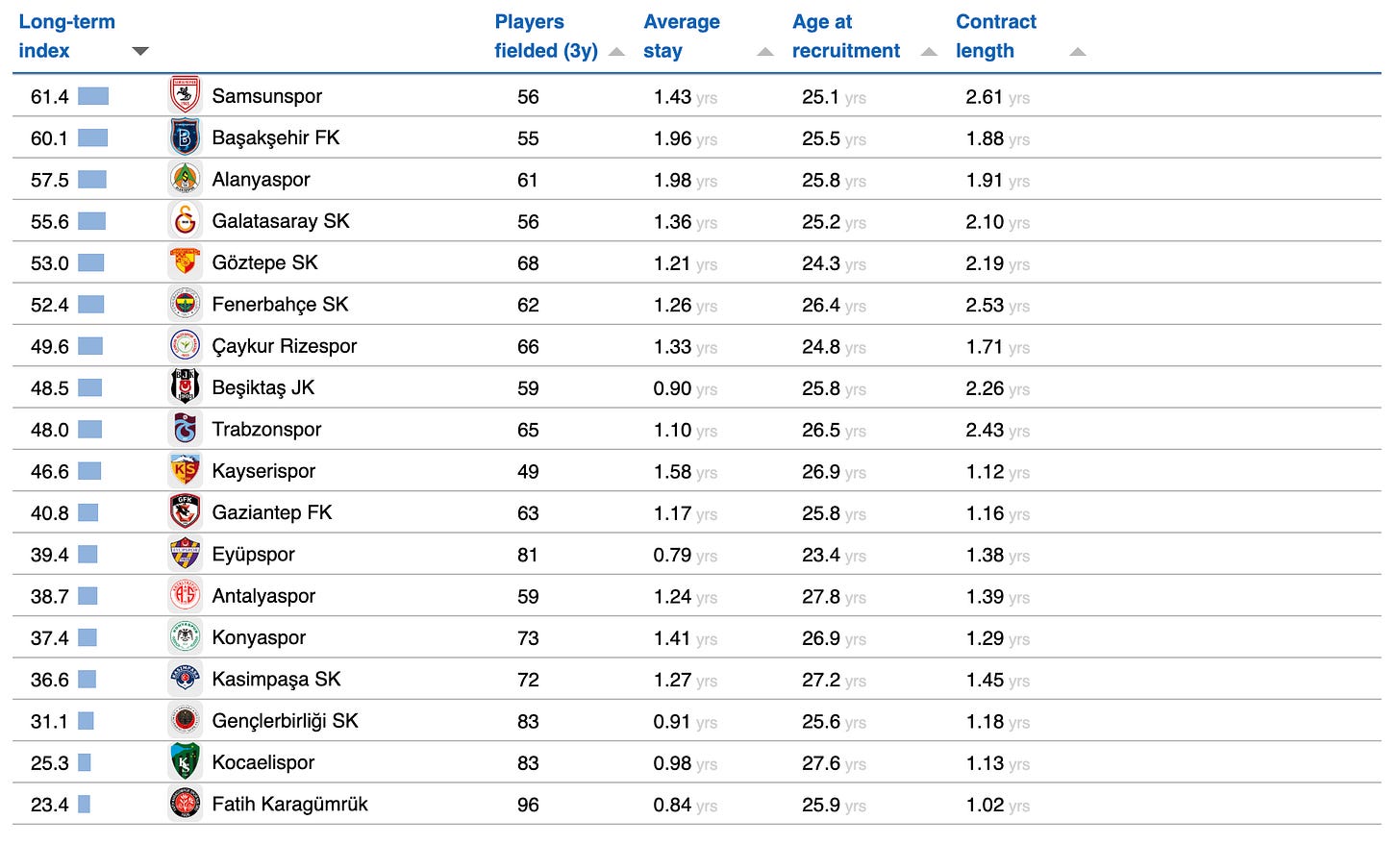Click the Eyüpspor team name
Viewport: 1400px width, 845px height.
(x=253, y=555)
